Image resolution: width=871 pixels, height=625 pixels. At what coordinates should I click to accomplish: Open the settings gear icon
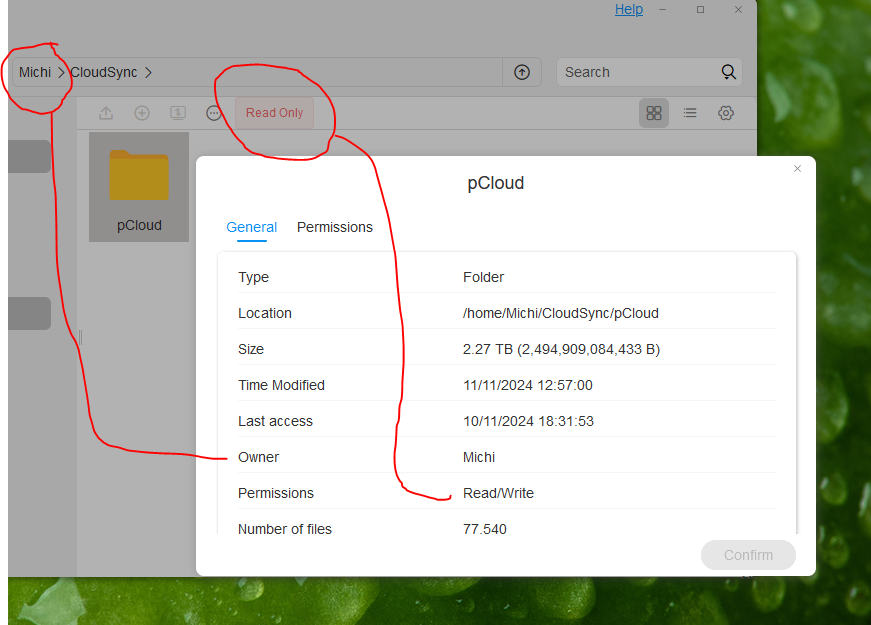point(725,113)
